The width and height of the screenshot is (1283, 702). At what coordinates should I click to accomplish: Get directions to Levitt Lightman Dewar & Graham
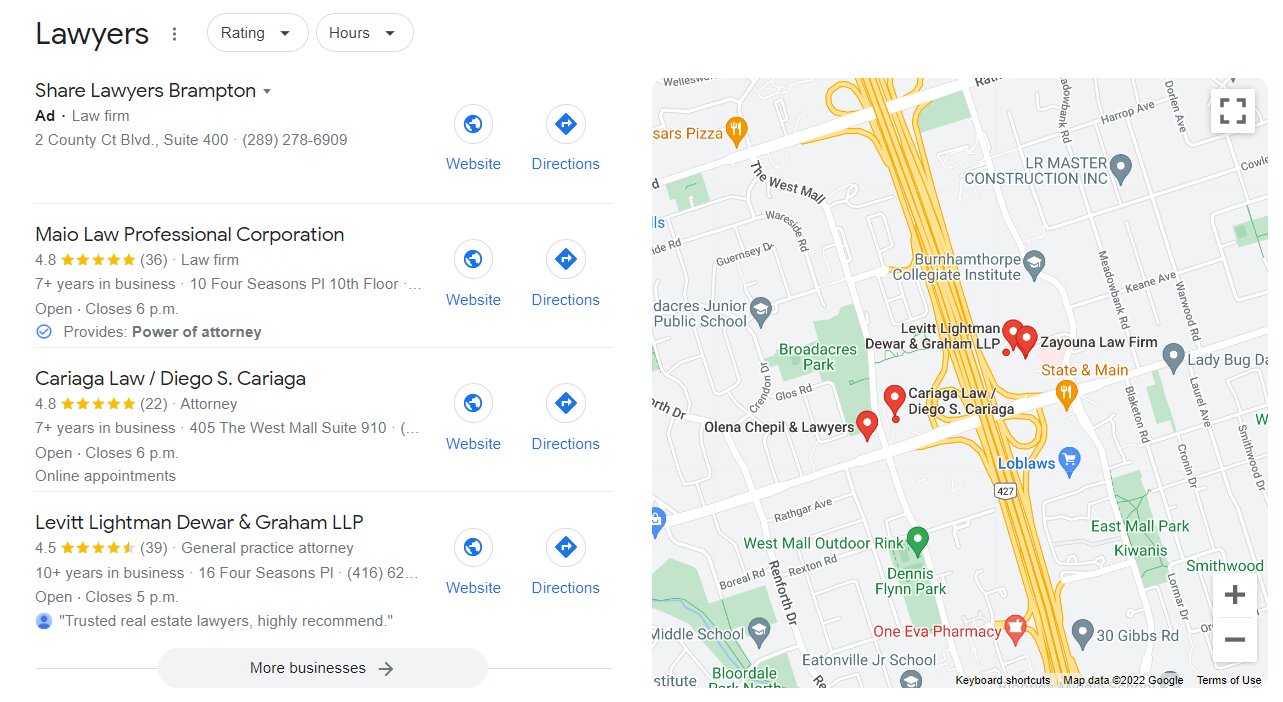pyautogui.click(x=565, y=548)
